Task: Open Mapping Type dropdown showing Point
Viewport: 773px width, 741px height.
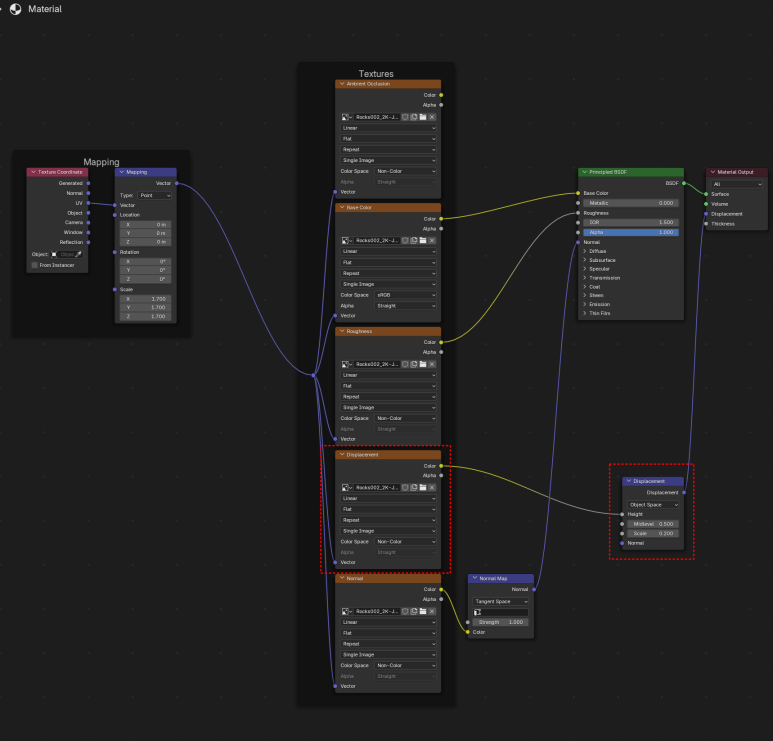Action: pyautogui.click(x=155, y=195)
